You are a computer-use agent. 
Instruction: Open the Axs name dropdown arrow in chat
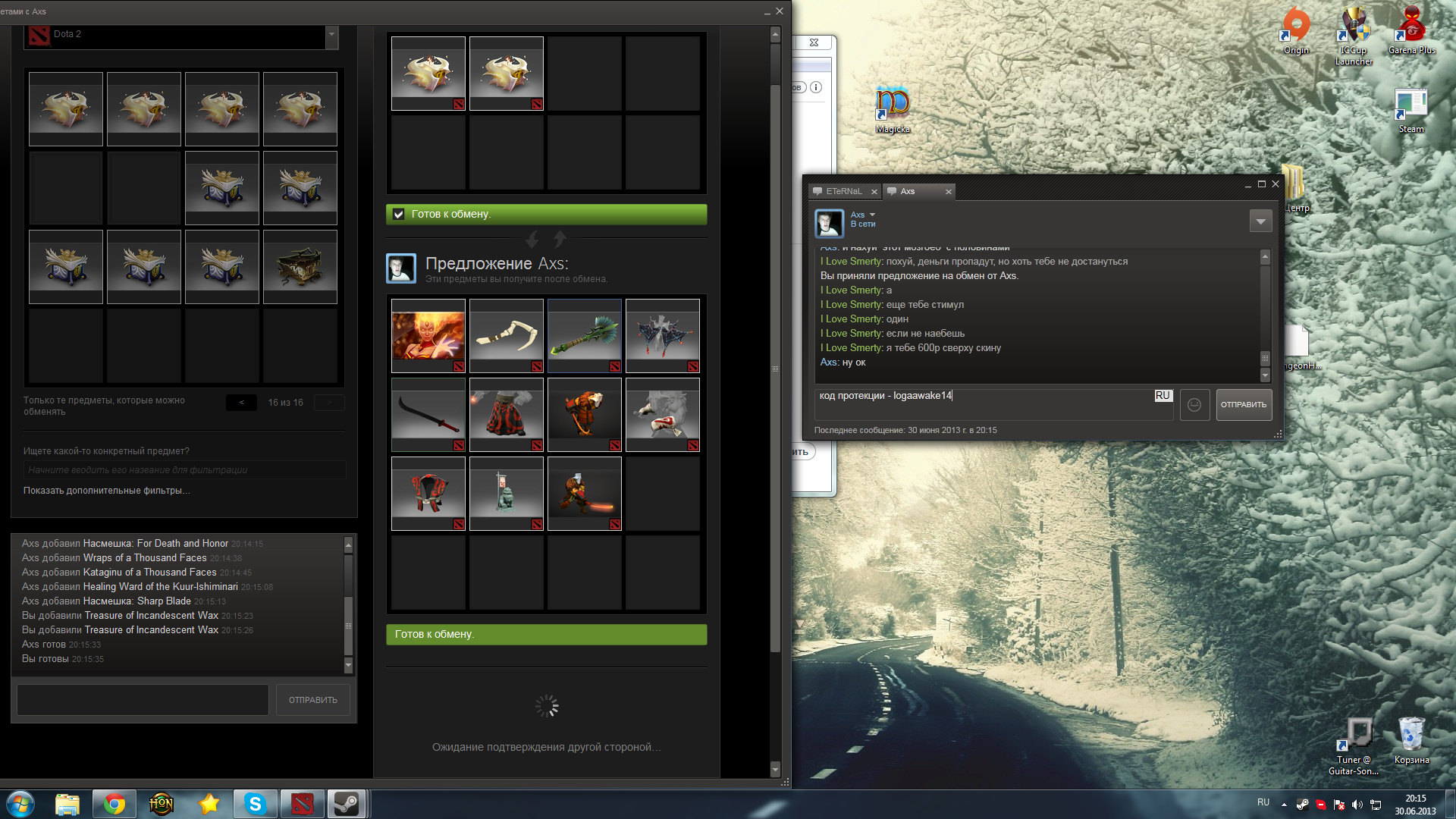pyautogui.click(x=872, y=215)
